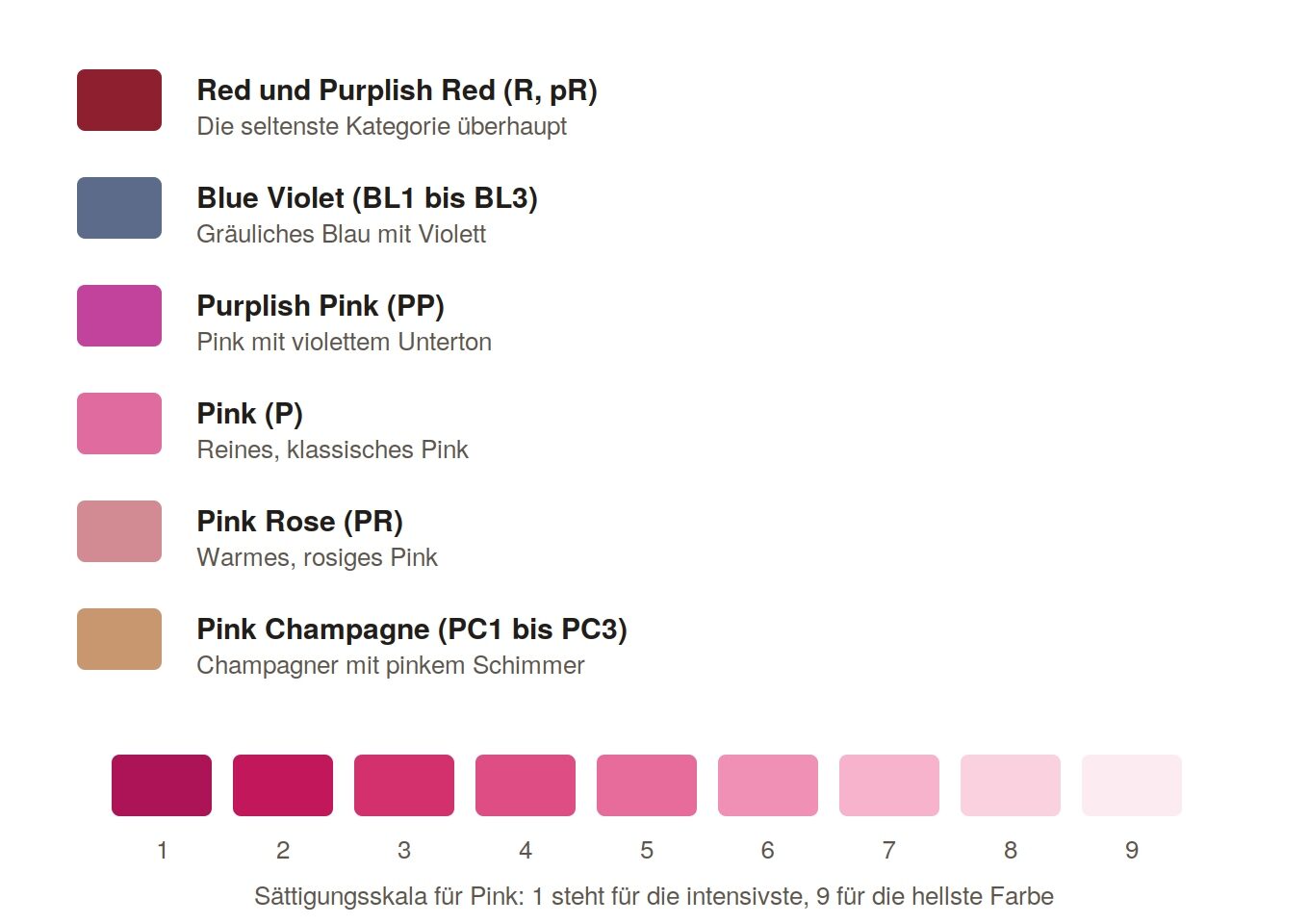Pick the Purplish Pink (PP) swatch

point(119,316)
